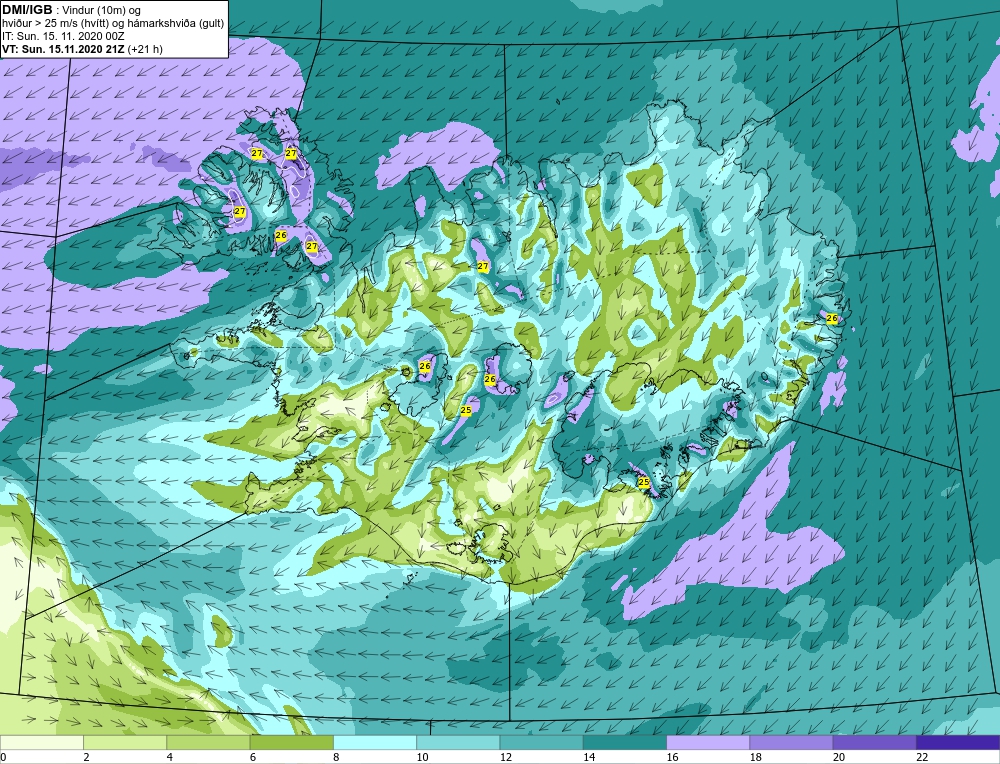
Task: Click the legend scale value "12"
Action: [x=506, y=757]
